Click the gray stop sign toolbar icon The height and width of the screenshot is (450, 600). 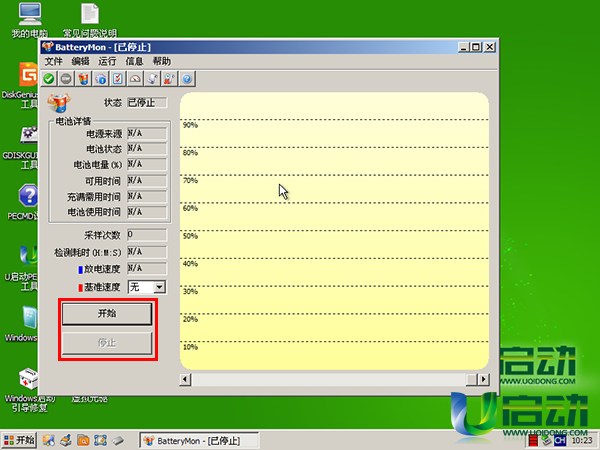[x=66, y=79]
